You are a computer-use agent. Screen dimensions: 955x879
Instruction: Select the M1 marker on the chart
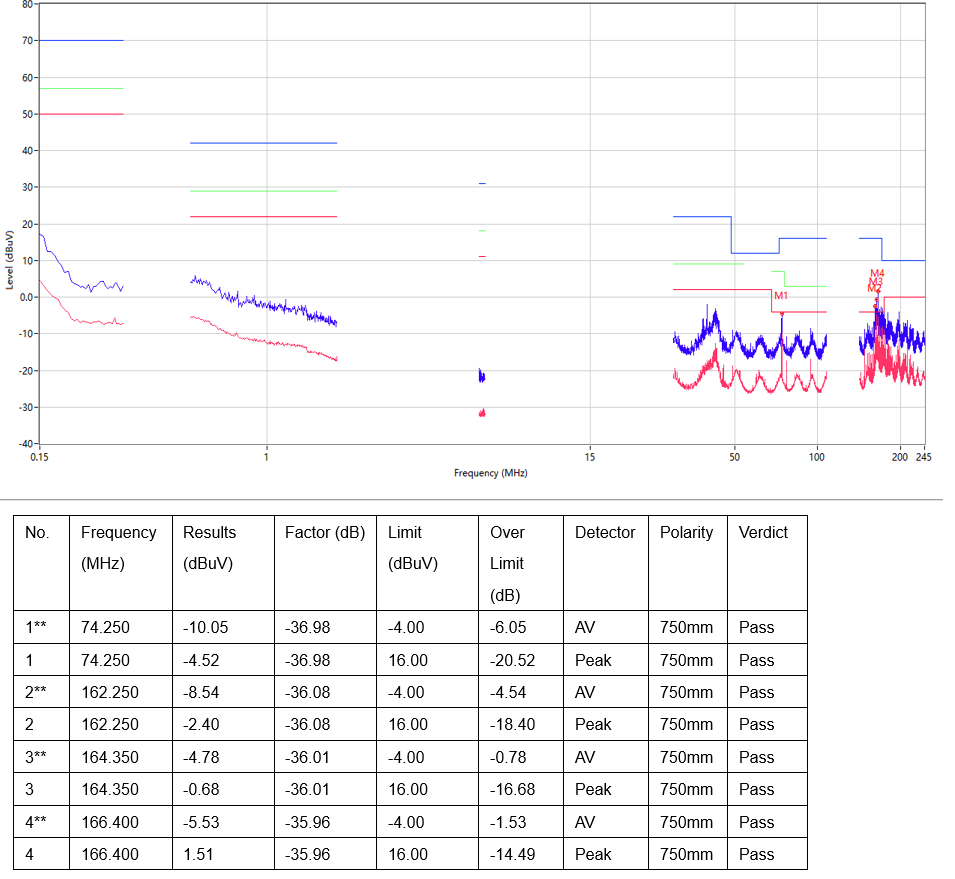click(x=780, y=296)
